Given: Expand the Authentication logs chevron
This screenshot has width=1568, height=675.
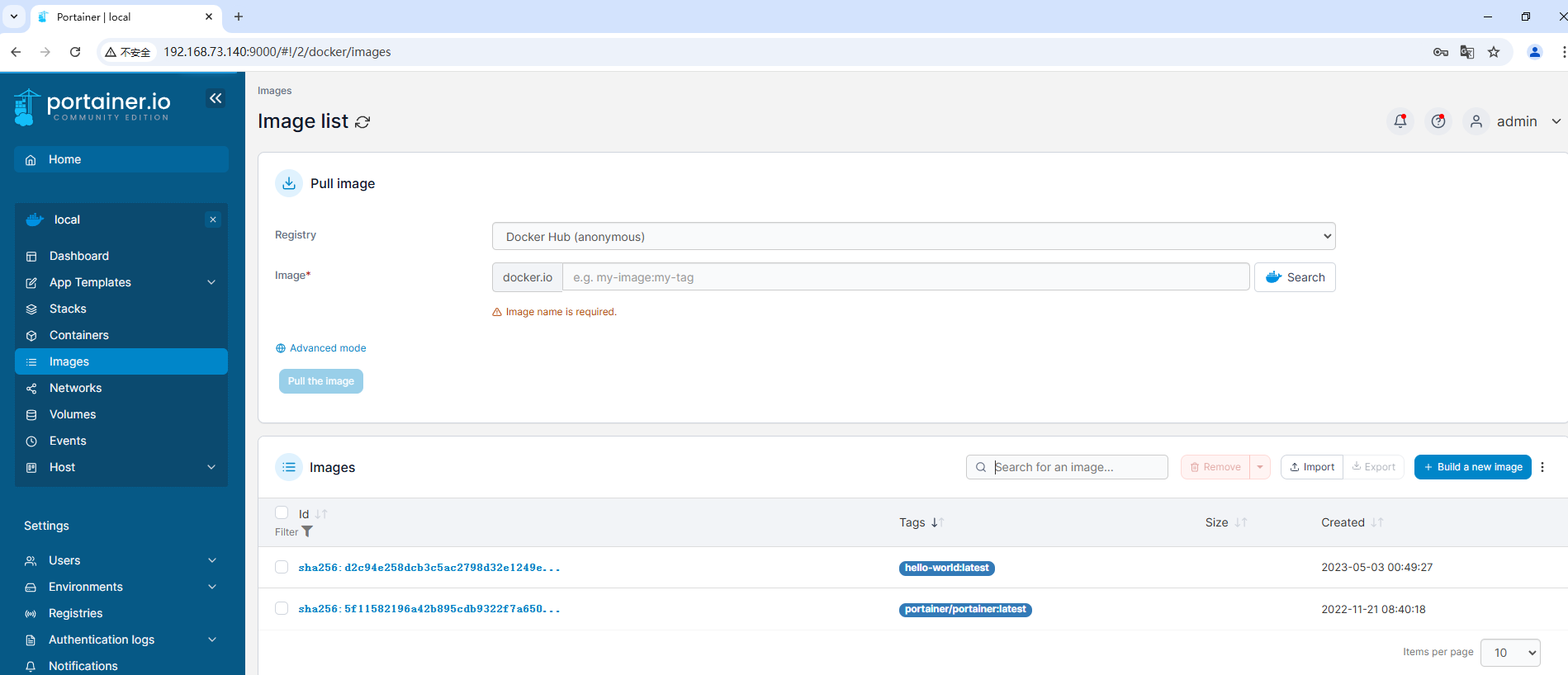Looking at the screenshot, I should pyautogui.click(x=212, y=640).
